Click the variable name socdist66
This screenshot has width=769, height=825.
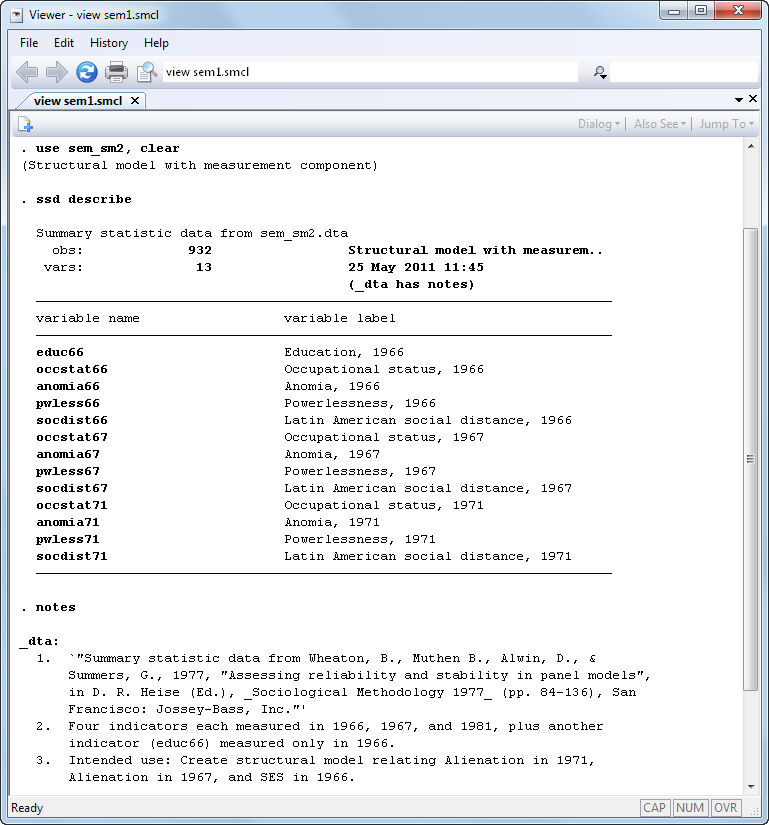72,420
